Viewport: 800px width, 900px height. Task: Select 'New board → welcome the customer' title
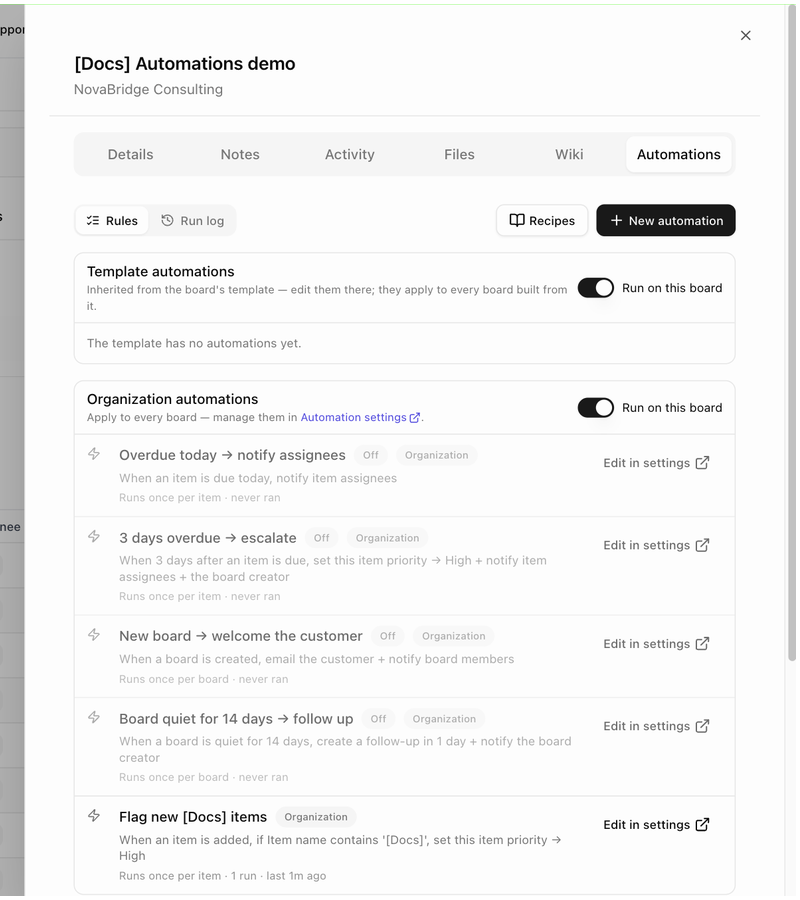click(242, 638)
